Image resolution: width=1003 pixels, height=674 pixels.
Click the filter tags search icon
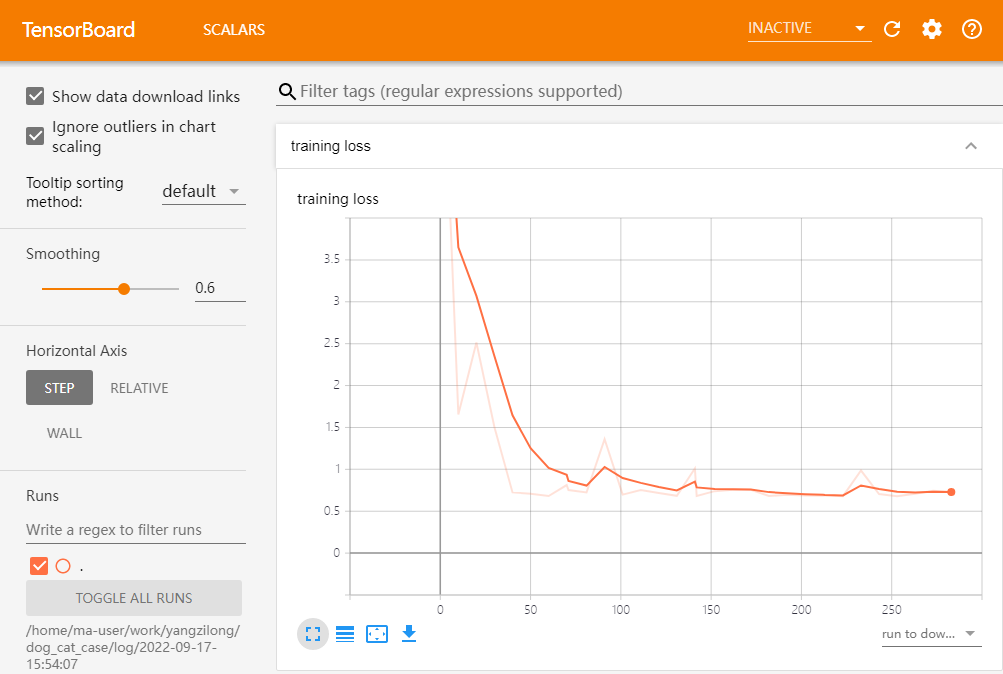click(287, 92)
